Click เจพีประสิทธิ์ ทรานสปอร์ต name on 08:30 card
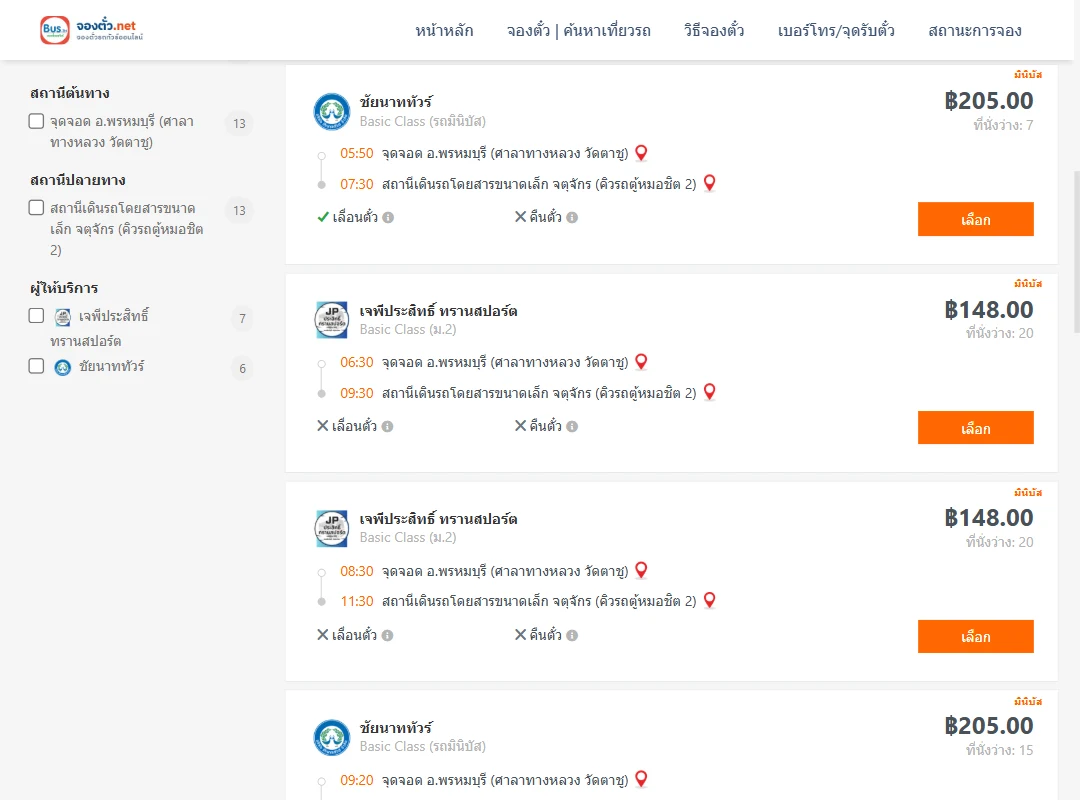 click(438, 519)
